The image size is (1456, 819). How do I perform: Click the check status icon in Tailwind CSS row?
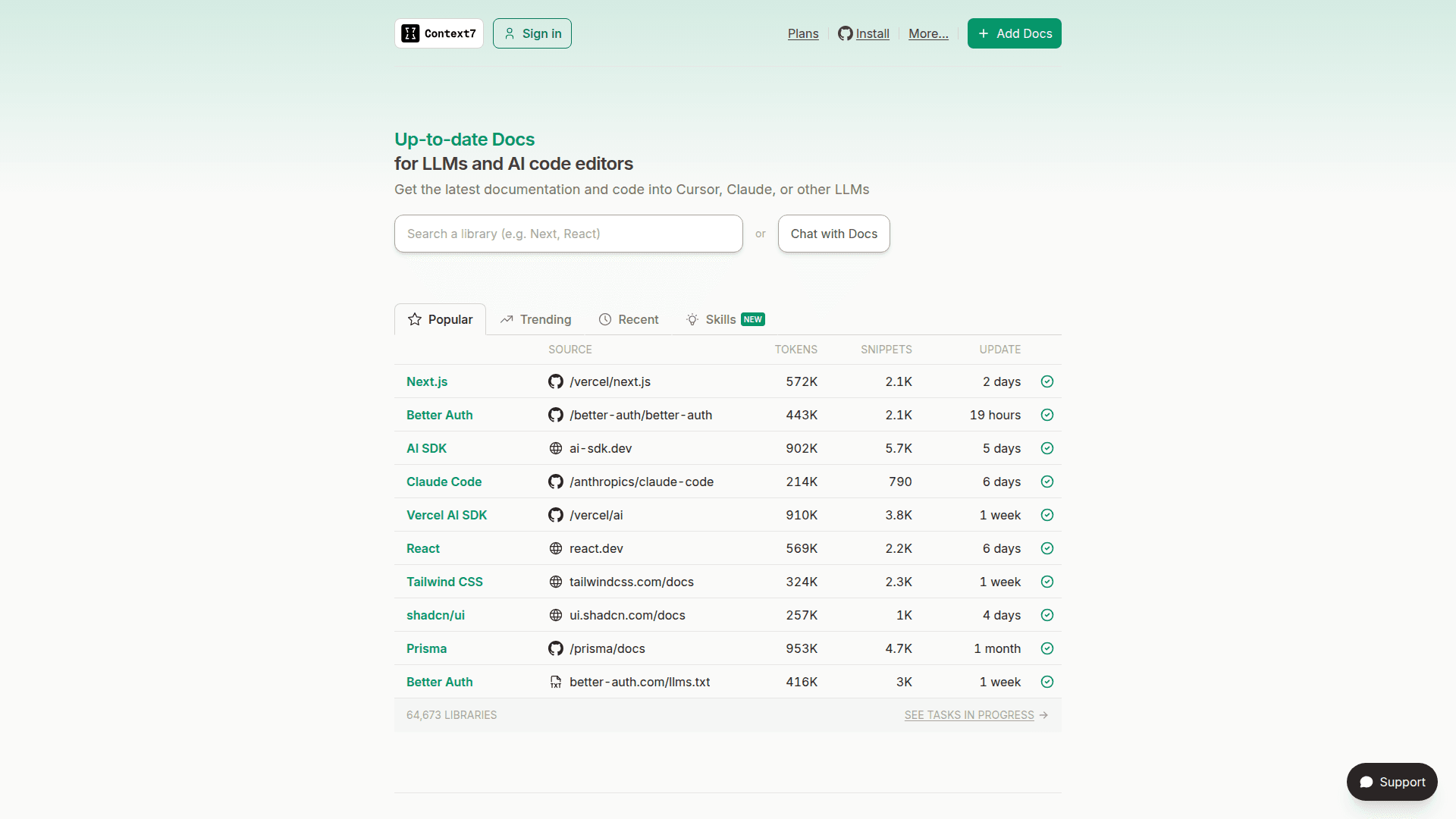pyautogui.click(x=1047, y=582)
